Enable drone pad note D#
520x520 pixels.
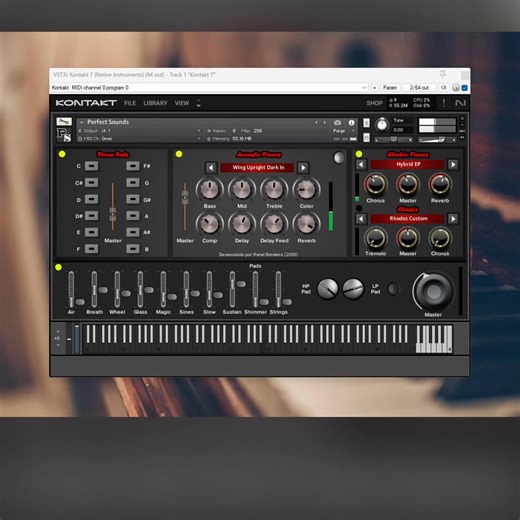(91, 215)
